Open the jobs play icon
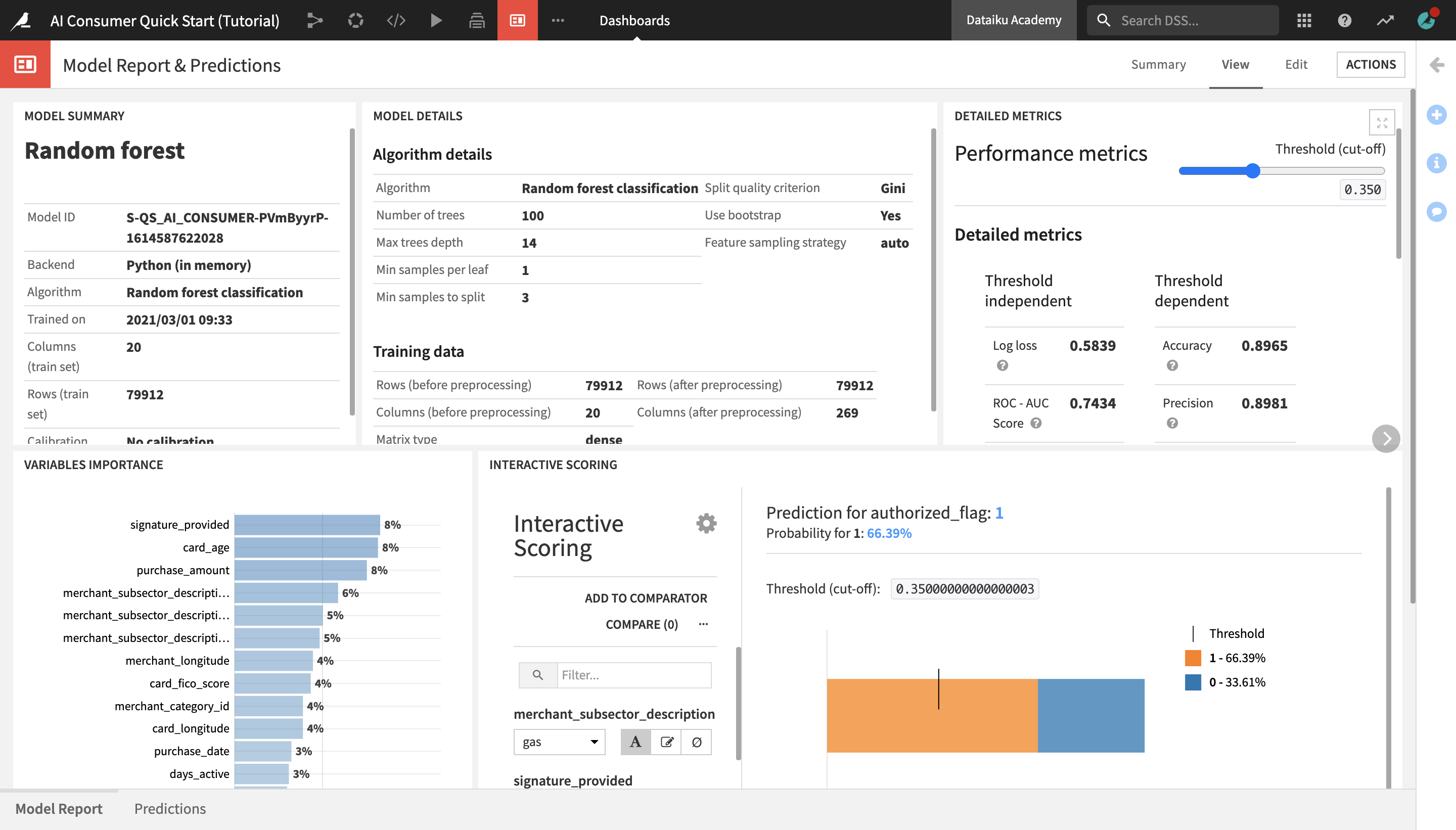Viewport: 1456px width, 830px height. (x=436, y=21)
